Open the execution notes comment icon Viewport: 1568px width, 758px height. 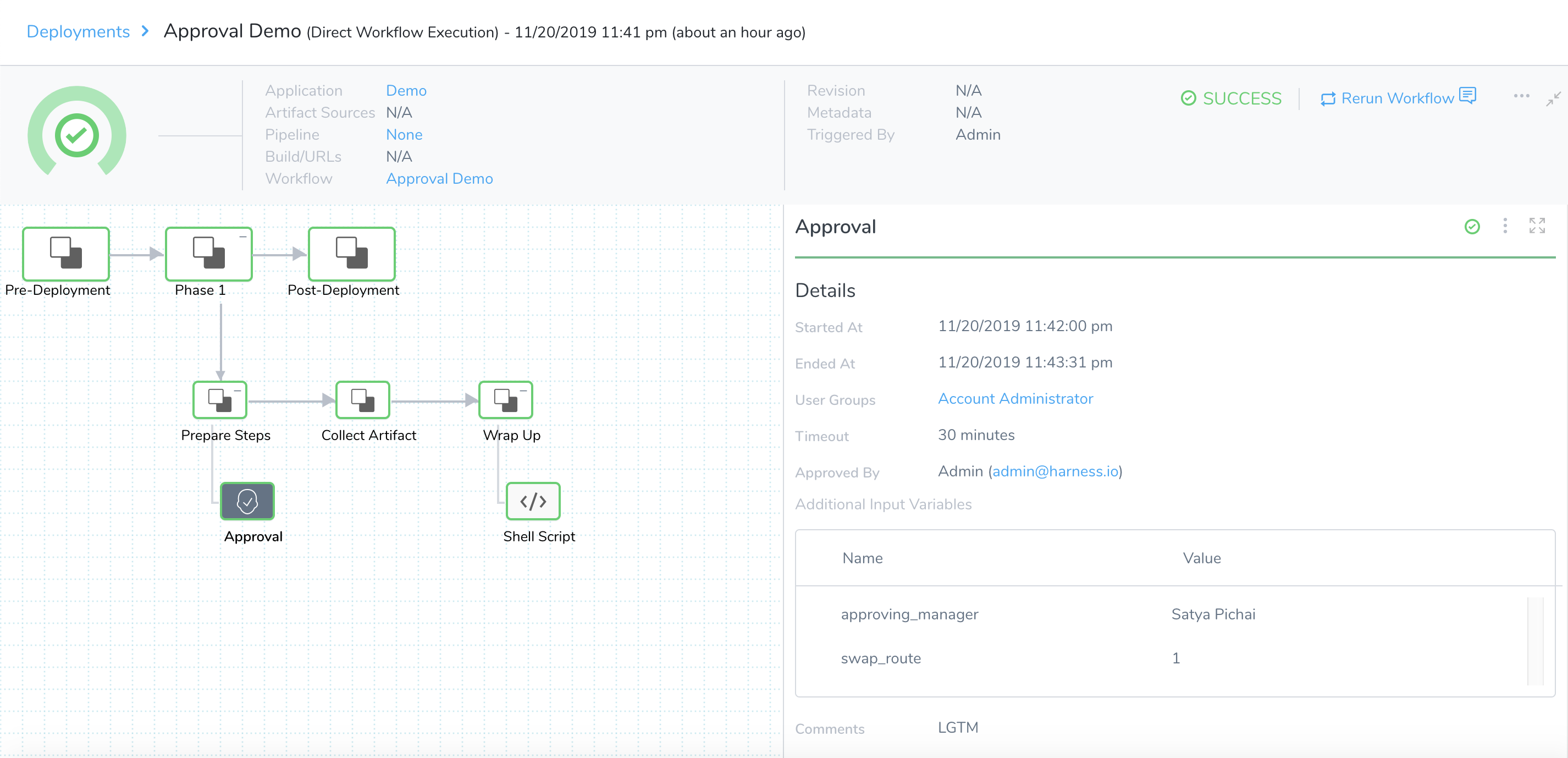pyautogui.click(x=1467, y=96)
